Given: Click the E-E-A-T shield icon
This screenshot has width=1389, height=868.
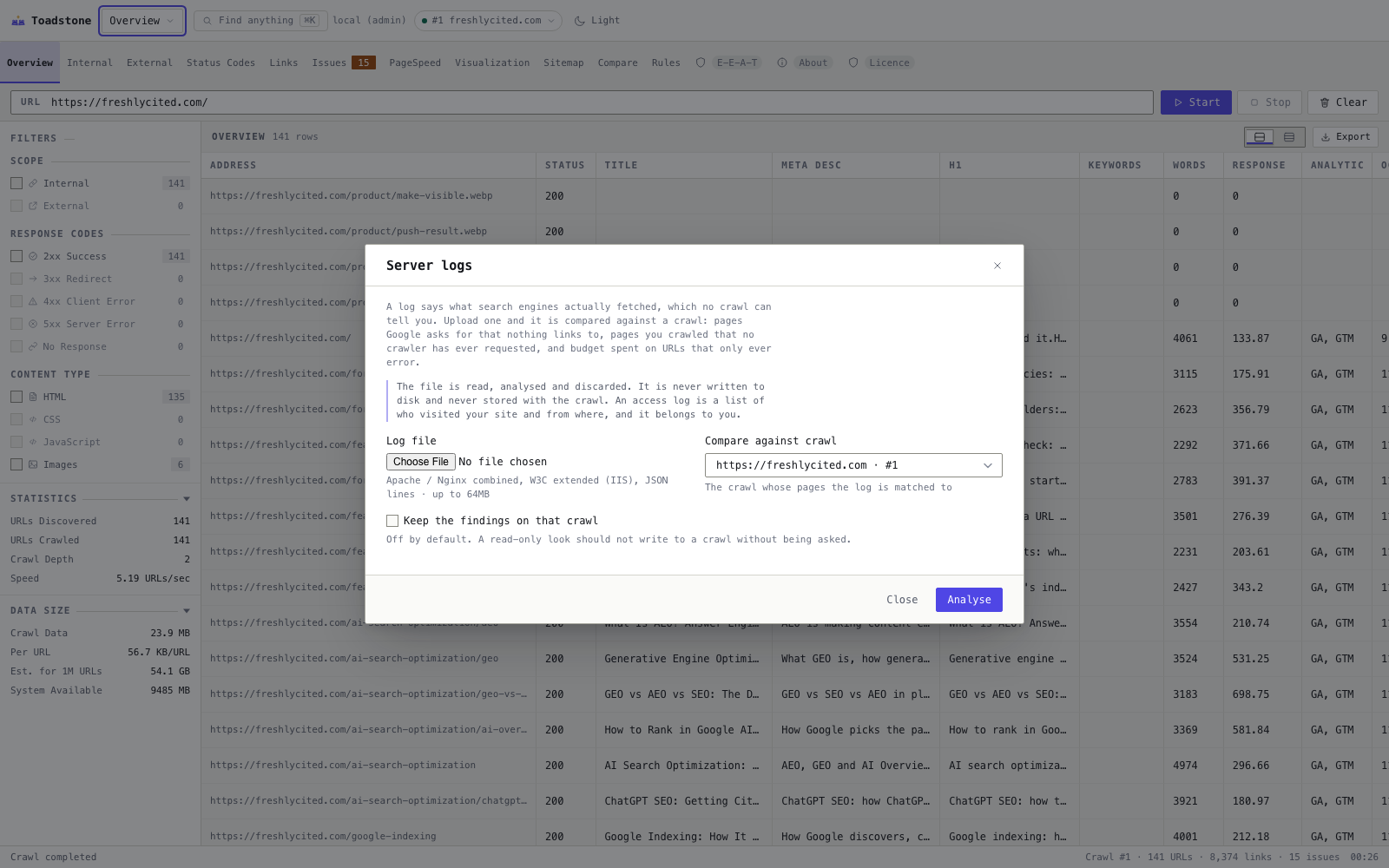Looking at the screenshot, I should [701, 62].
